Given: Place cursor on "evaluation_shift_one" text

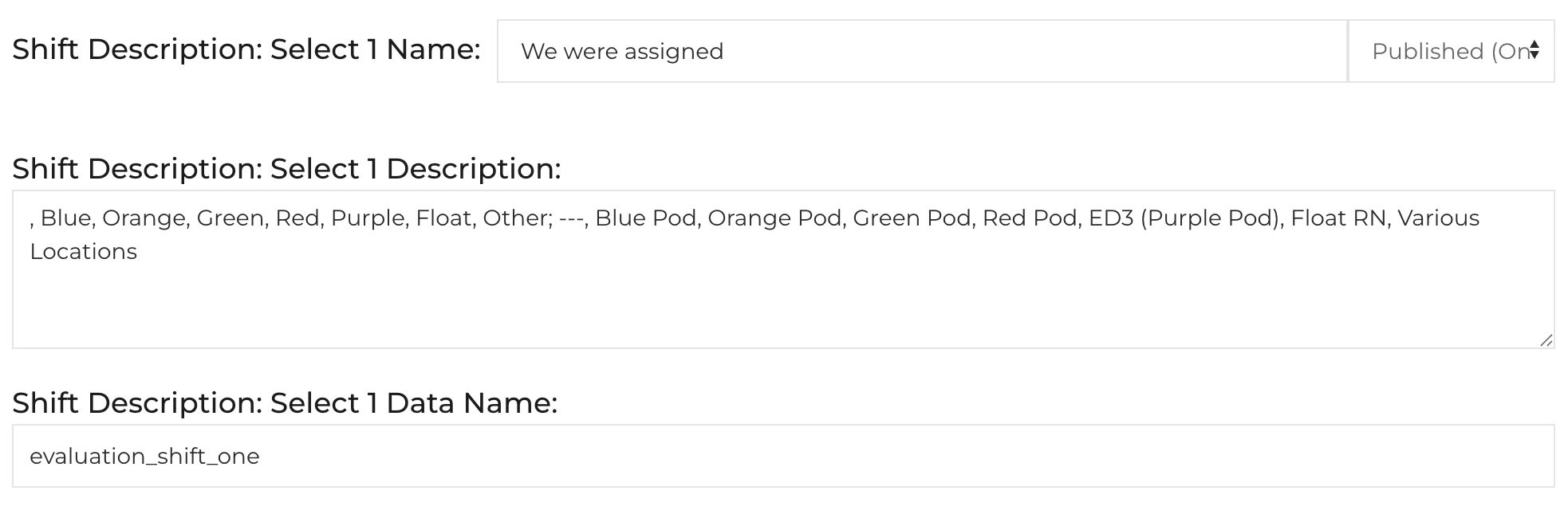Looking at the screenshot, I should 144,457.
